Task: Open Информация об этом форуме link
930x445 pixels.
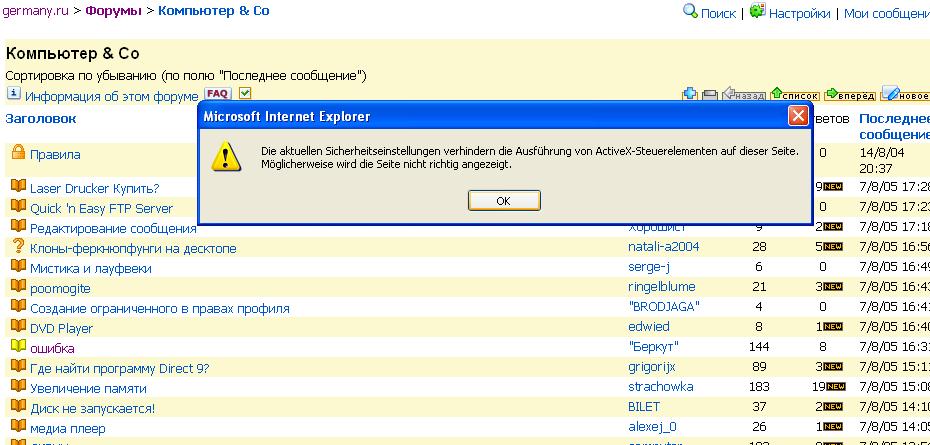Action: tap(111, 97)
